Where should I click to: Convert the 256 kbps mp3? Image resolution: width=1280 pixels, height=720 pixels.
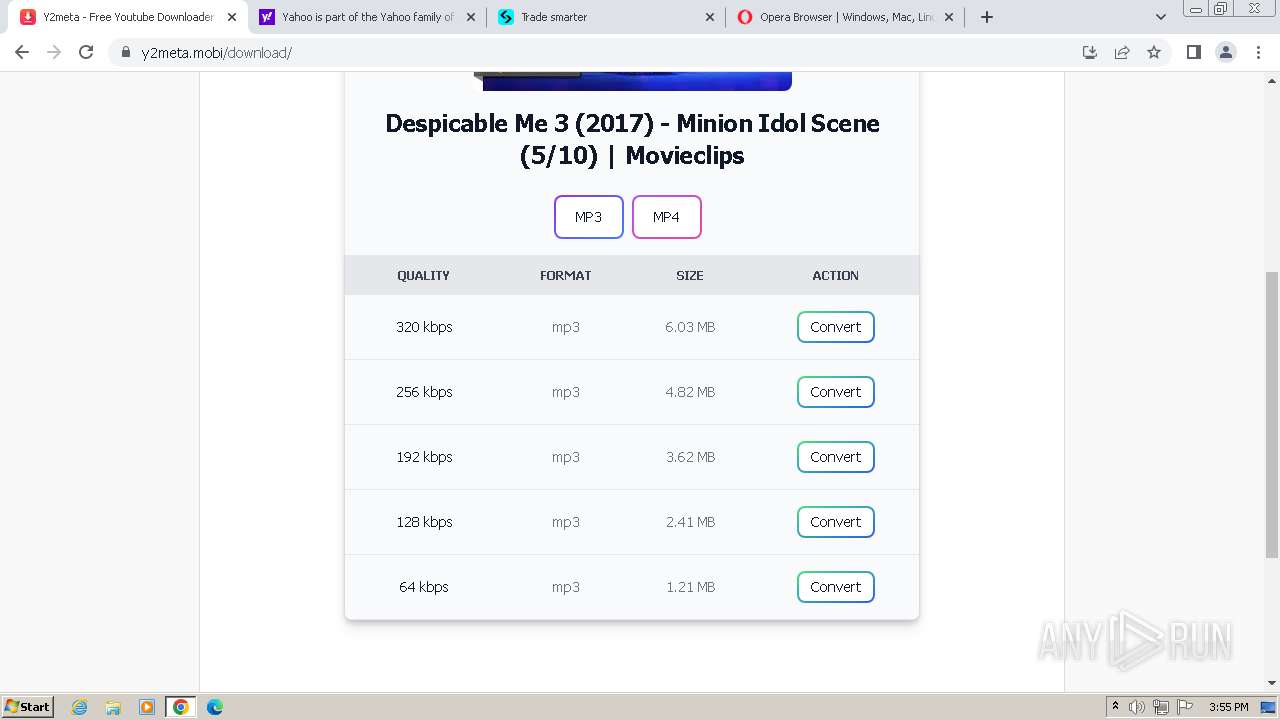836,392
